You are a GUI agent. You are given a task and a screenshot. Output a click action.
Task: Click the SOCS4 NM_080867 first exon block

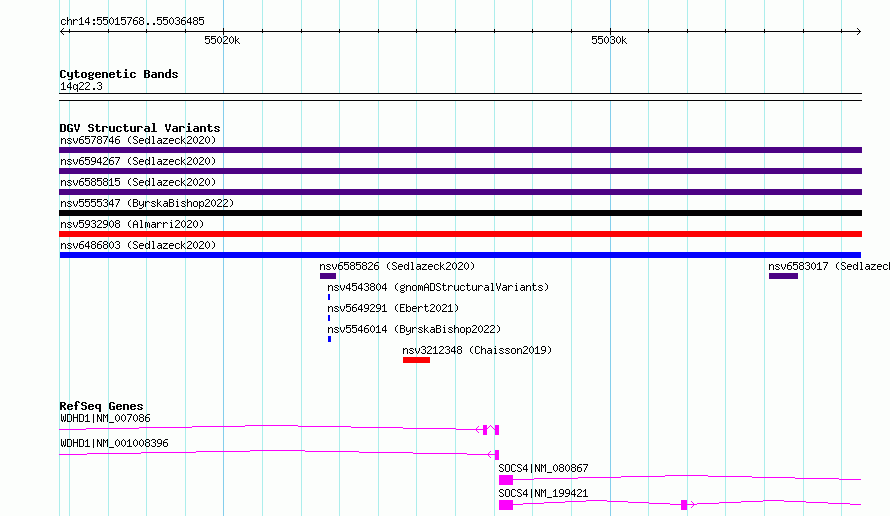(x=506, y=480)
